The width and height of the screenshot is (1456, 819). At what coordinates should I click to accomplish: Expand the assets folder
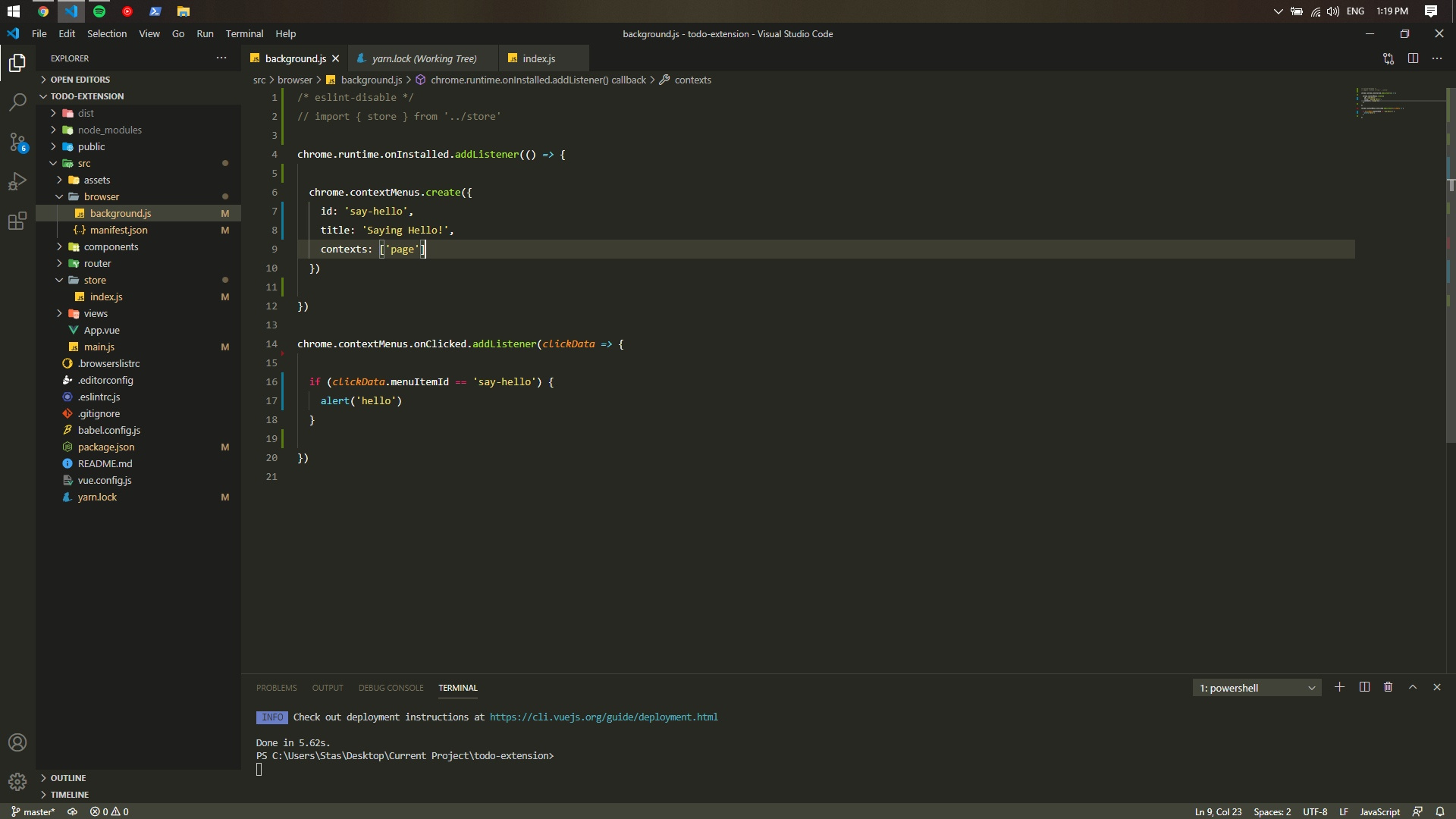tap(139, 180)
